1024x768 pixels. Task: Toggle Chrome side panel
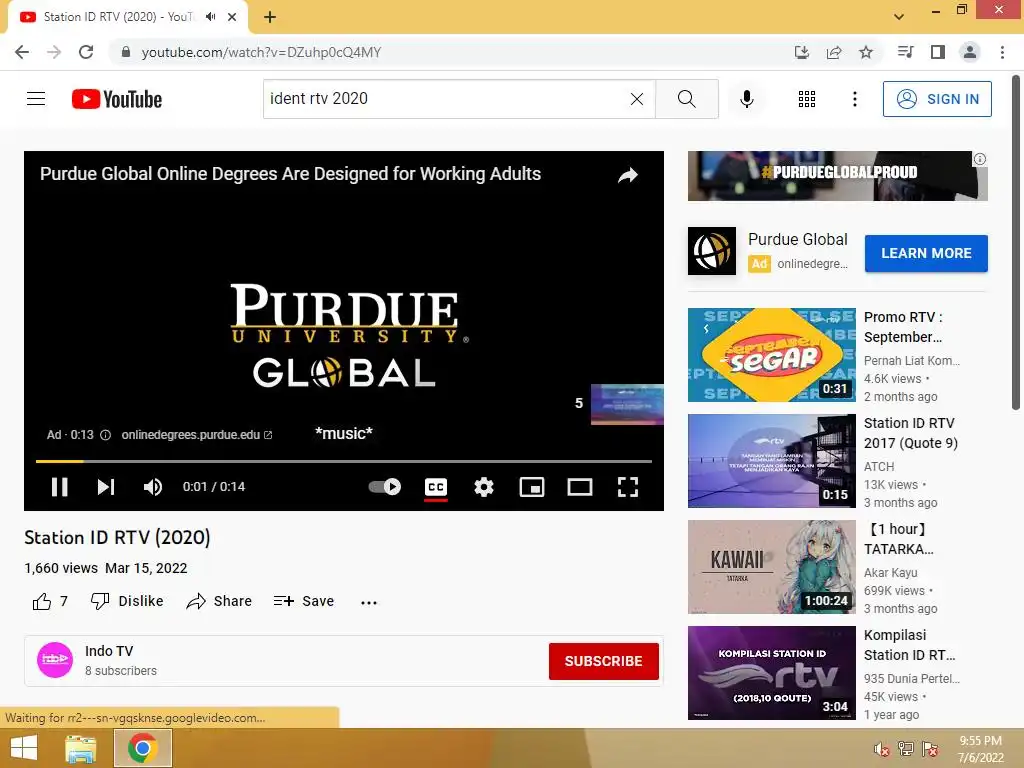937,52
